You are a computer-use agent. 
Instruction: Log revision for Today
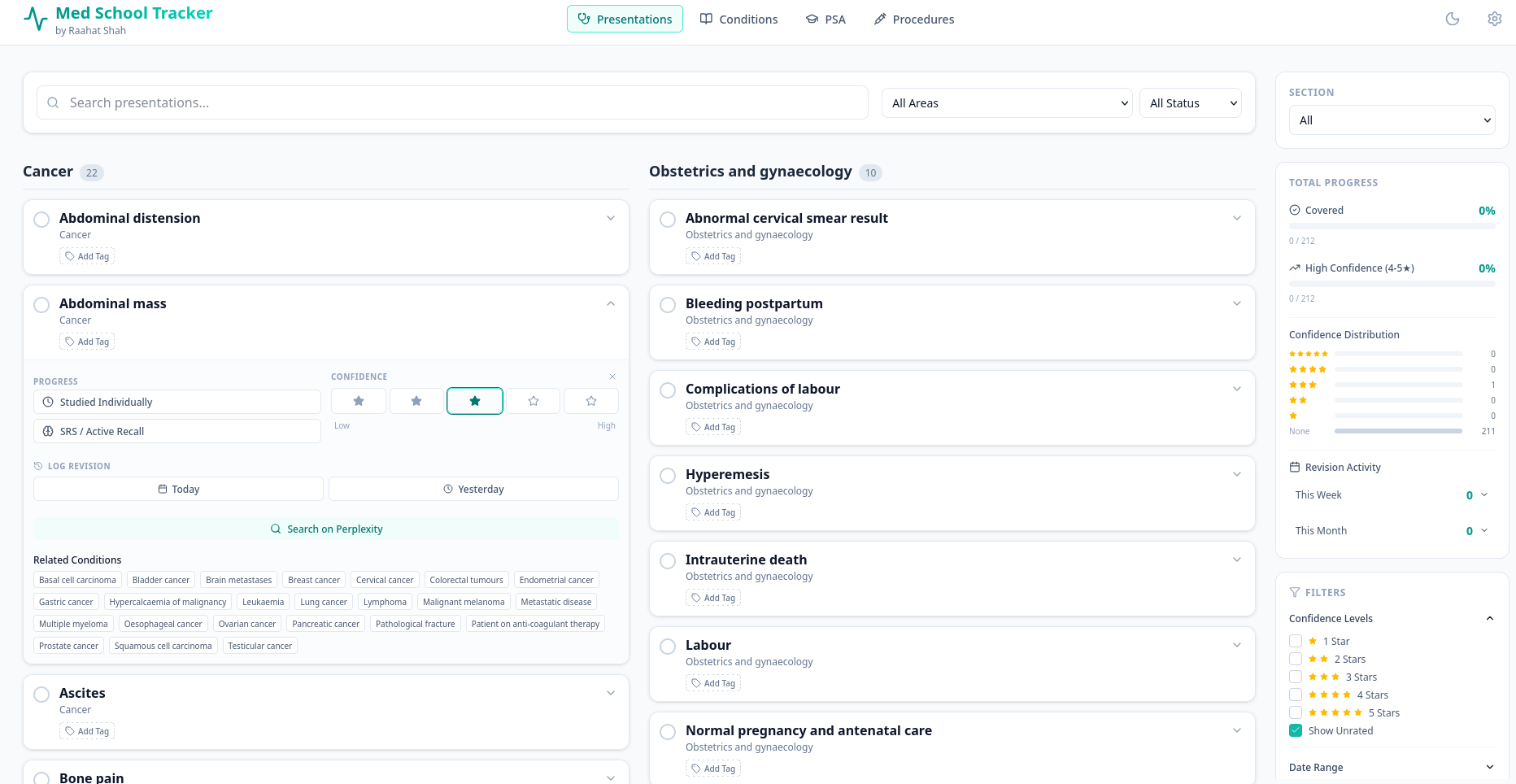178,489
